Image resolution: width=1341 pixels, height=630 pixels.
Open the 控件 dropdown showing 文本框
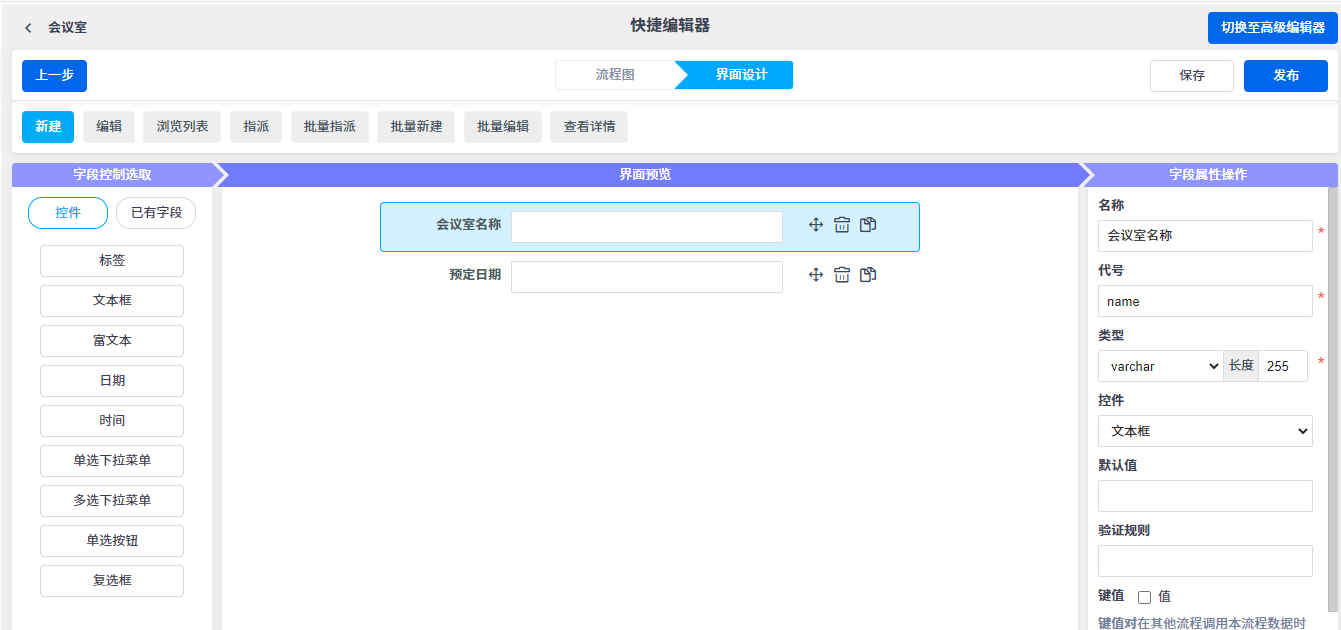pos(1205,431)
